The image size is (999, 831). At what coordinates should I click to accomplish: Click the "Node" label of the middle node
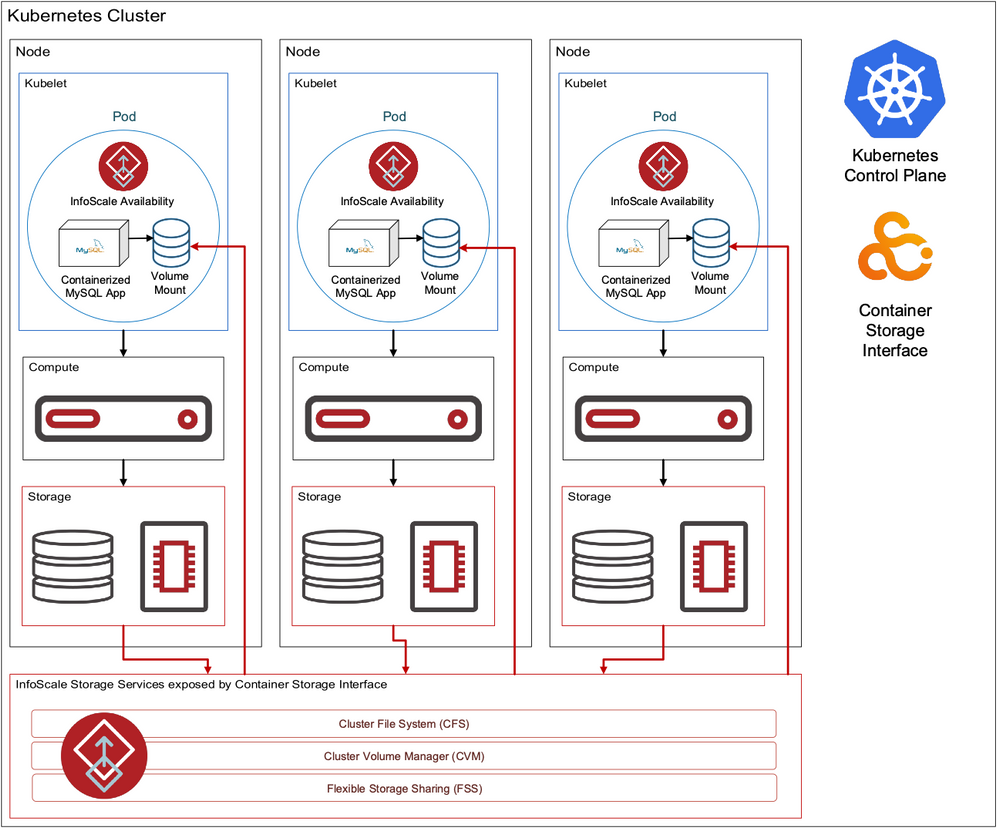[303, 52]
